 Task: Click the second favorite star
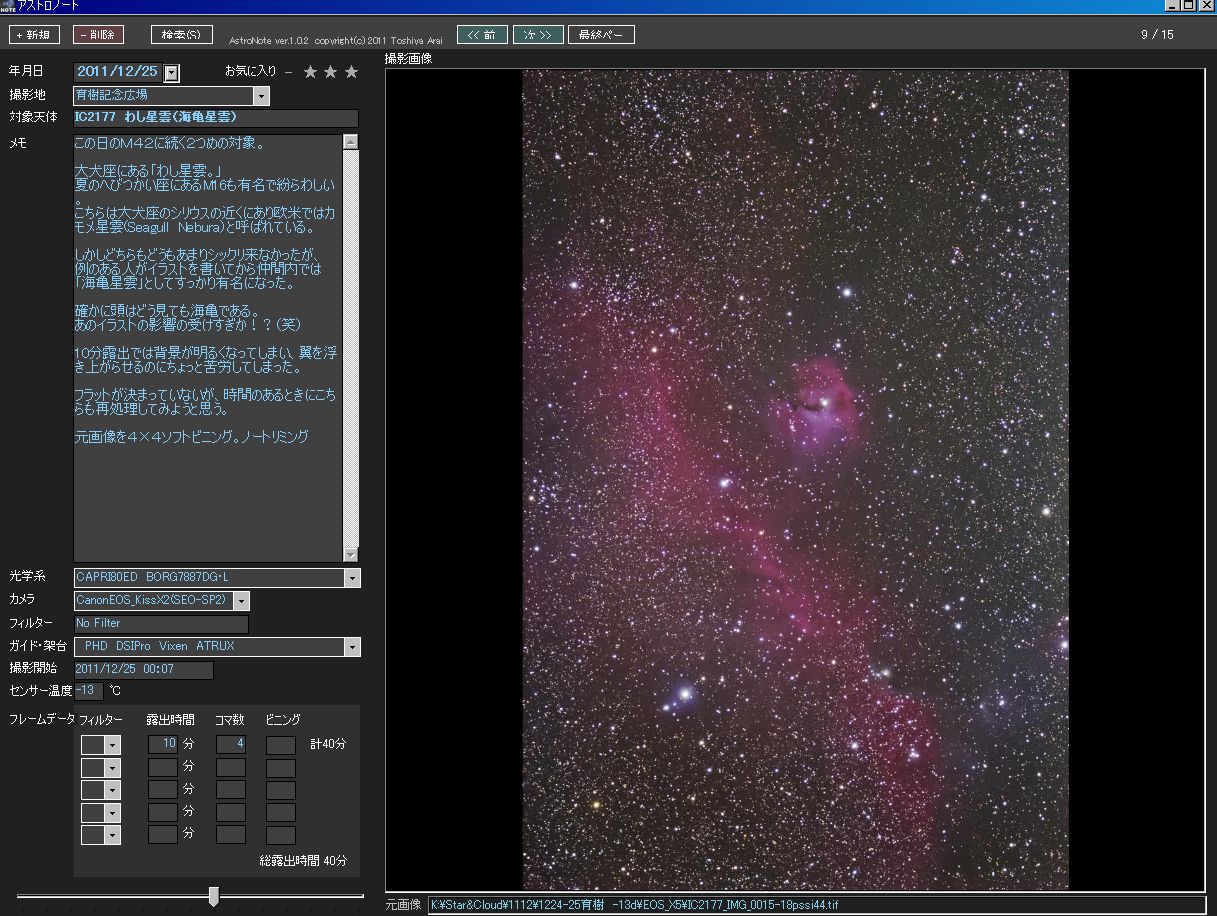(x=331, y=72)
